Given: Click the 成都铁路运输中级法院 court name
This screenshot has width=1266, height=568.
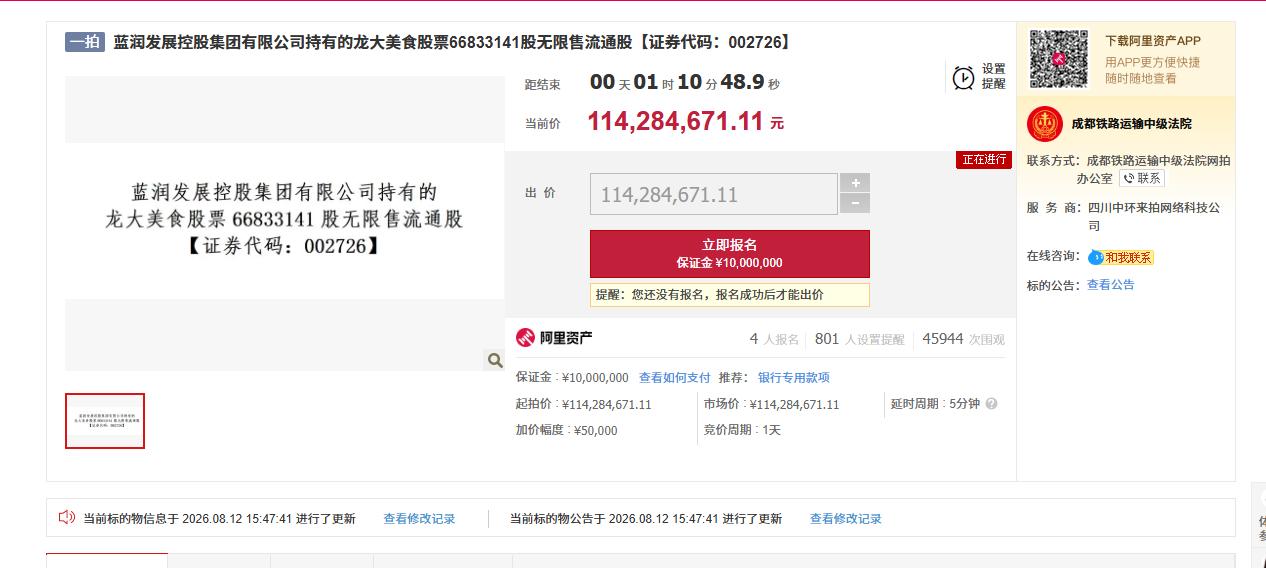Looking at the screenshot, I should [1131, 124].
